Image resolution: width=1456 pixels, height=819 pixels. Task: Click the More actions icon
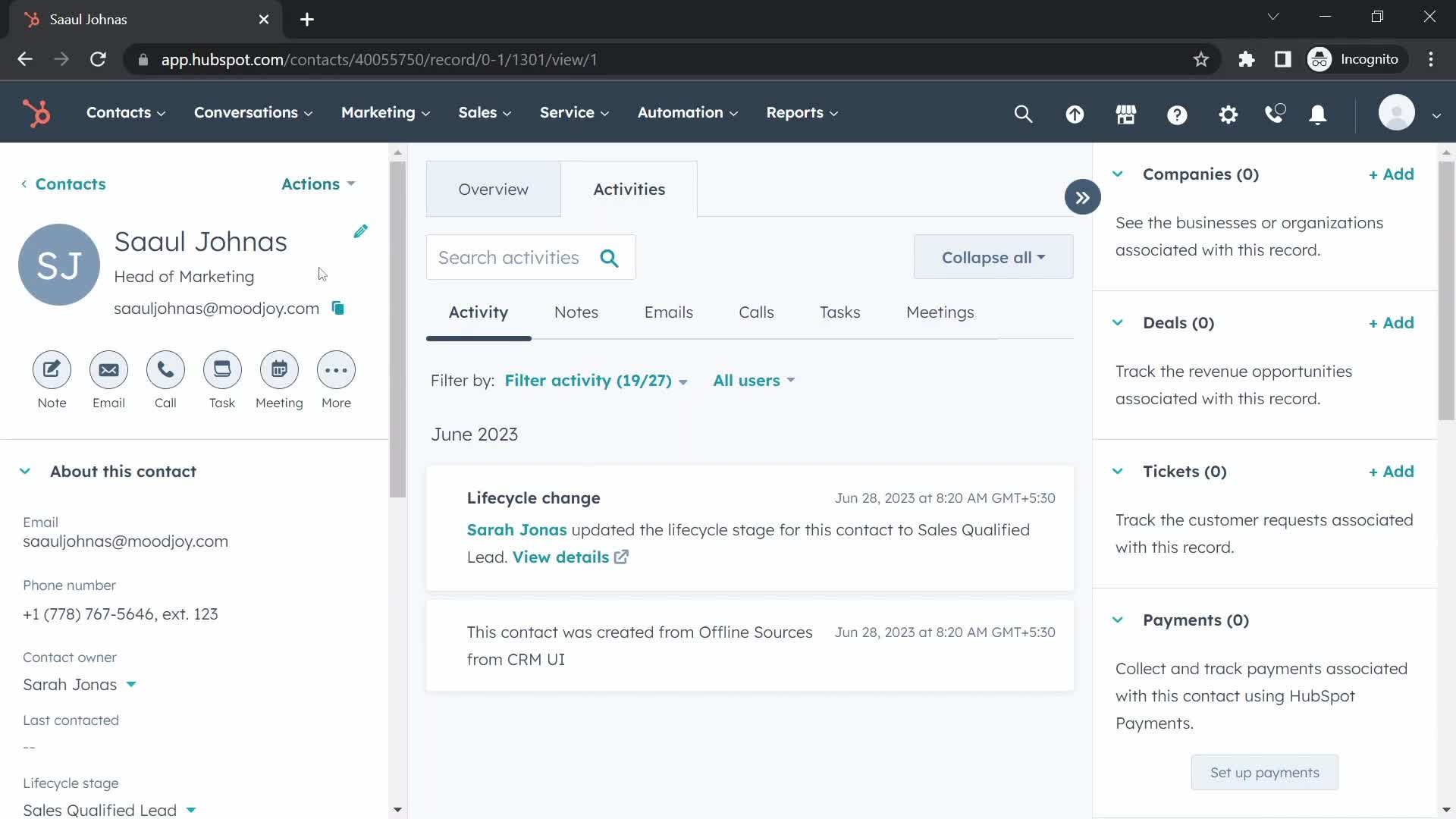click(x=337, y=370)
